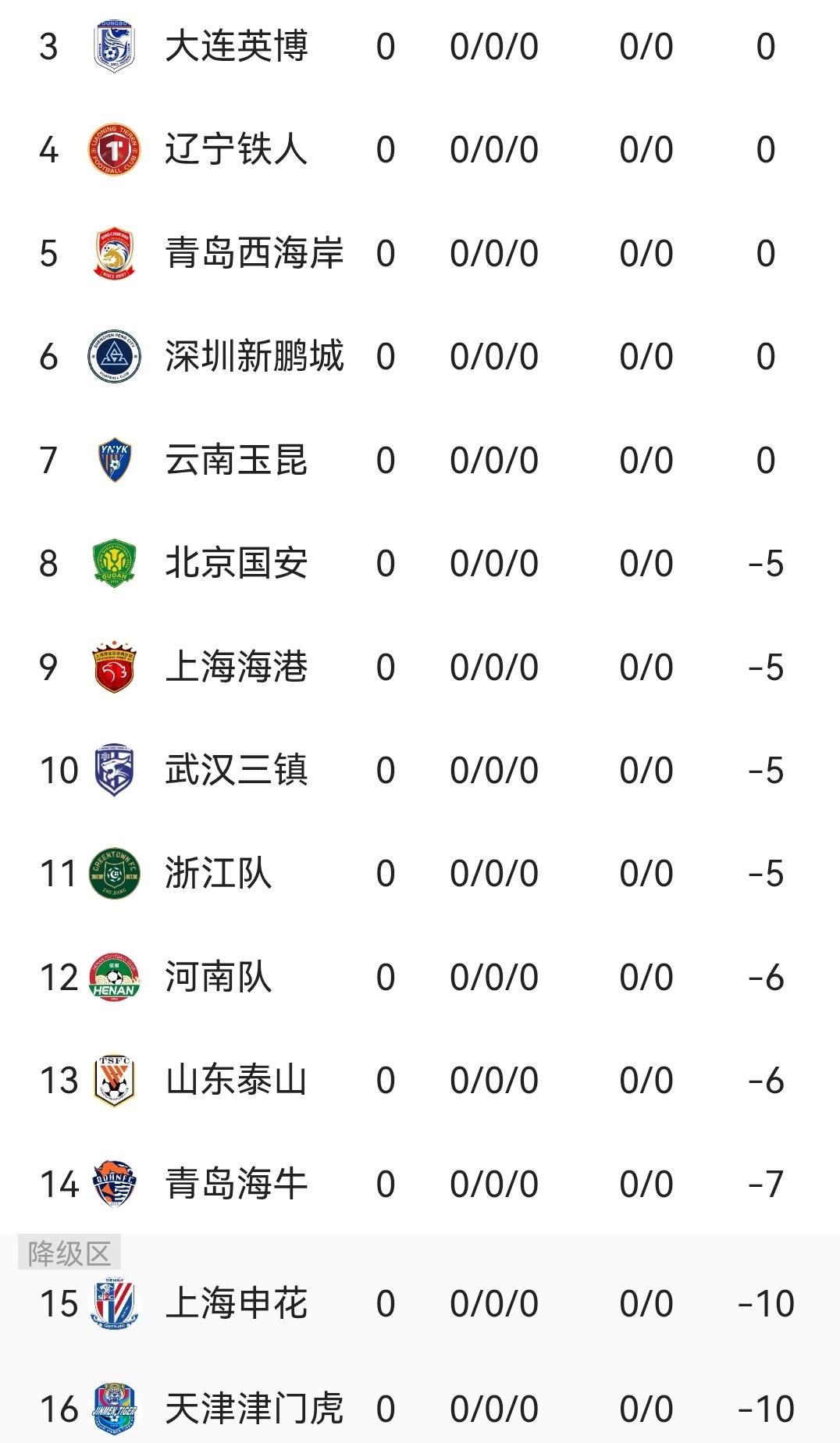Open the Henan team (河南队) logo
The image size is (840, 1443).
coord(114,977)
